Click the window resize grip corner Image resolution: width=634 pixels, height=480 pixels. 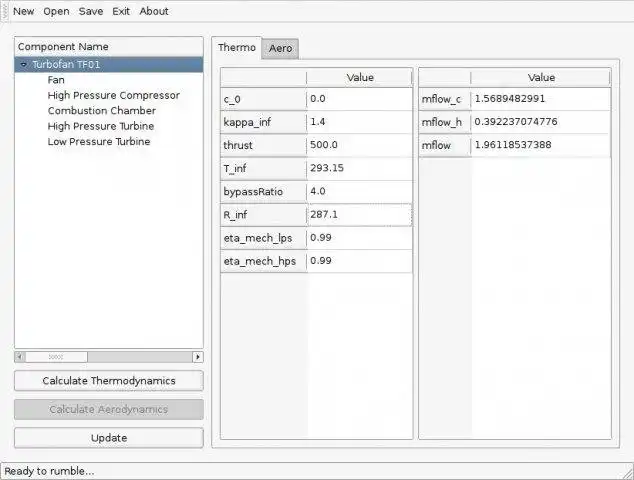(x=628, y=474)
